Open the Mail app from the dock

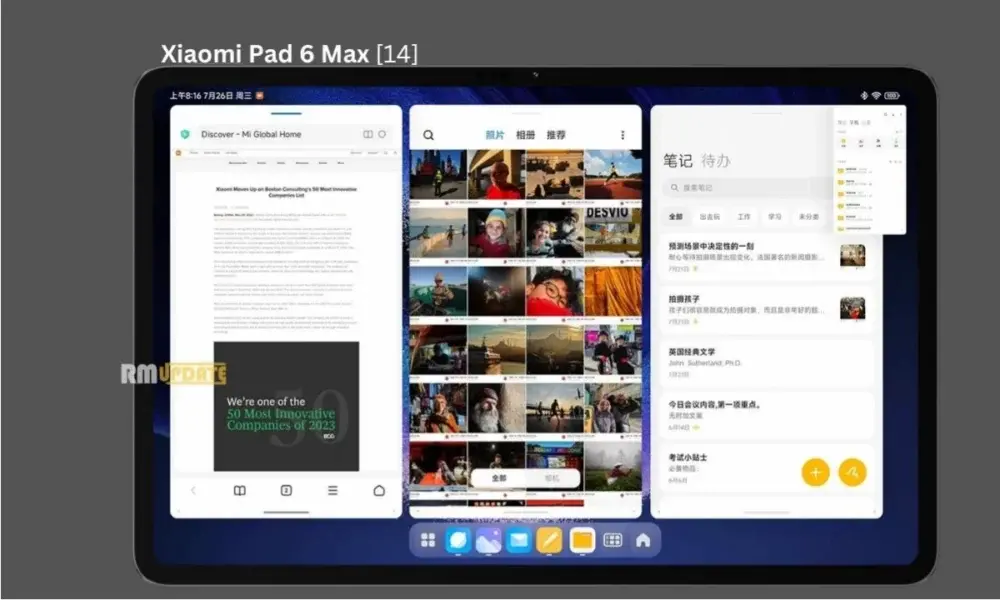tap(517, 540)
